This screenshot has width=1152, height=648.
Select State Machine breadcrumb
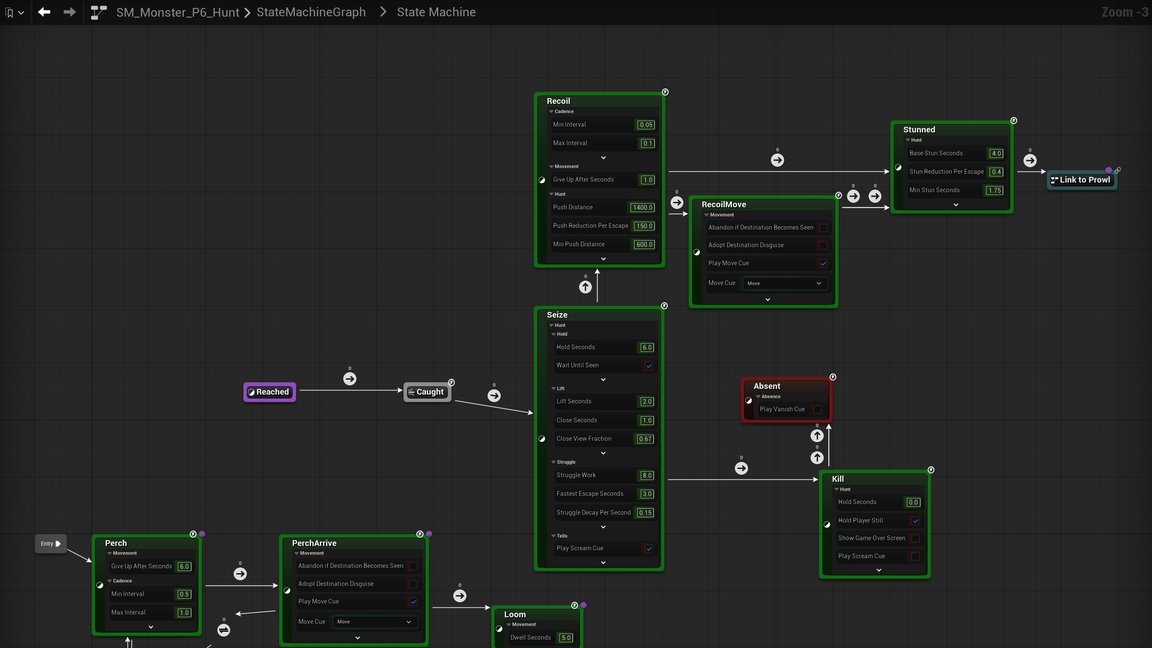436,12
